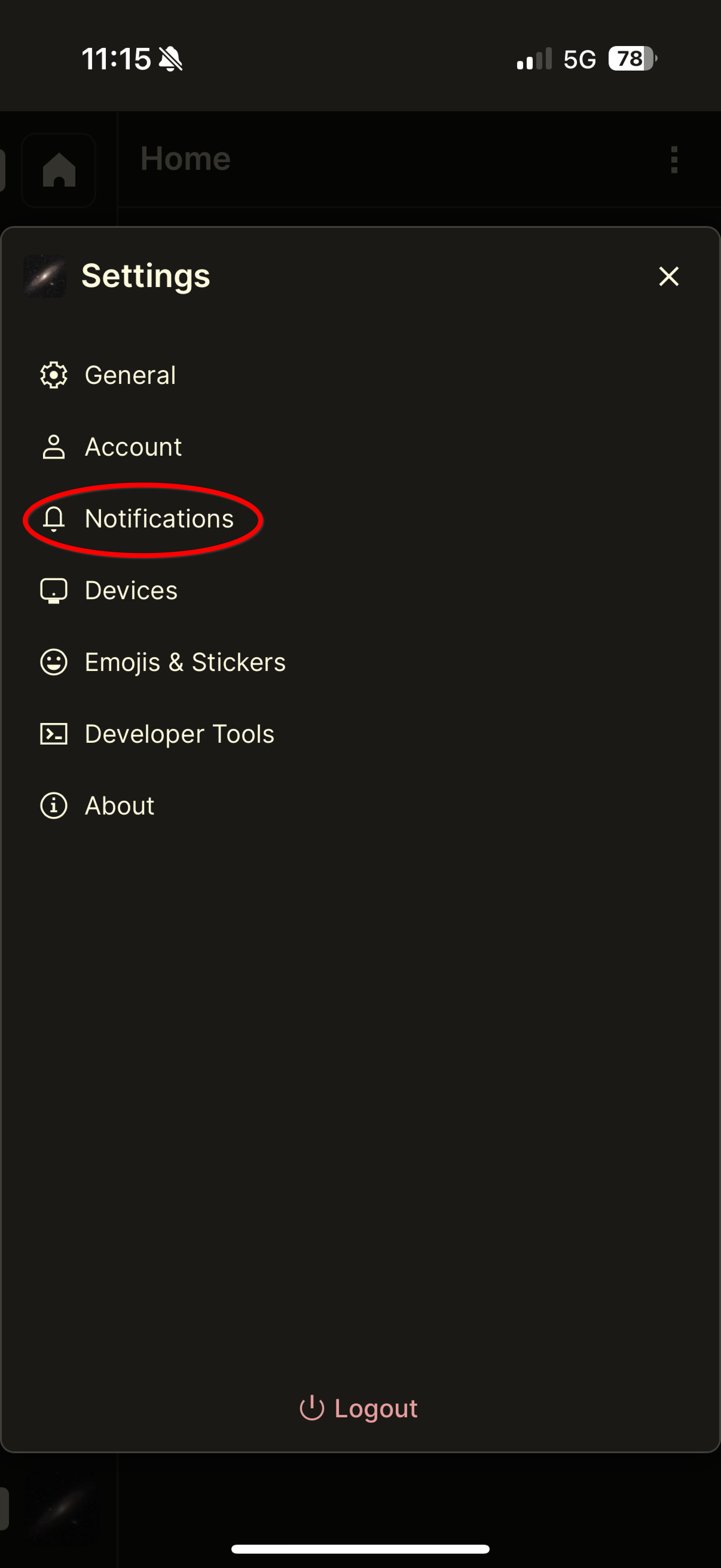Open the Account settings section

pyautogui.click(x=133, y=447)
